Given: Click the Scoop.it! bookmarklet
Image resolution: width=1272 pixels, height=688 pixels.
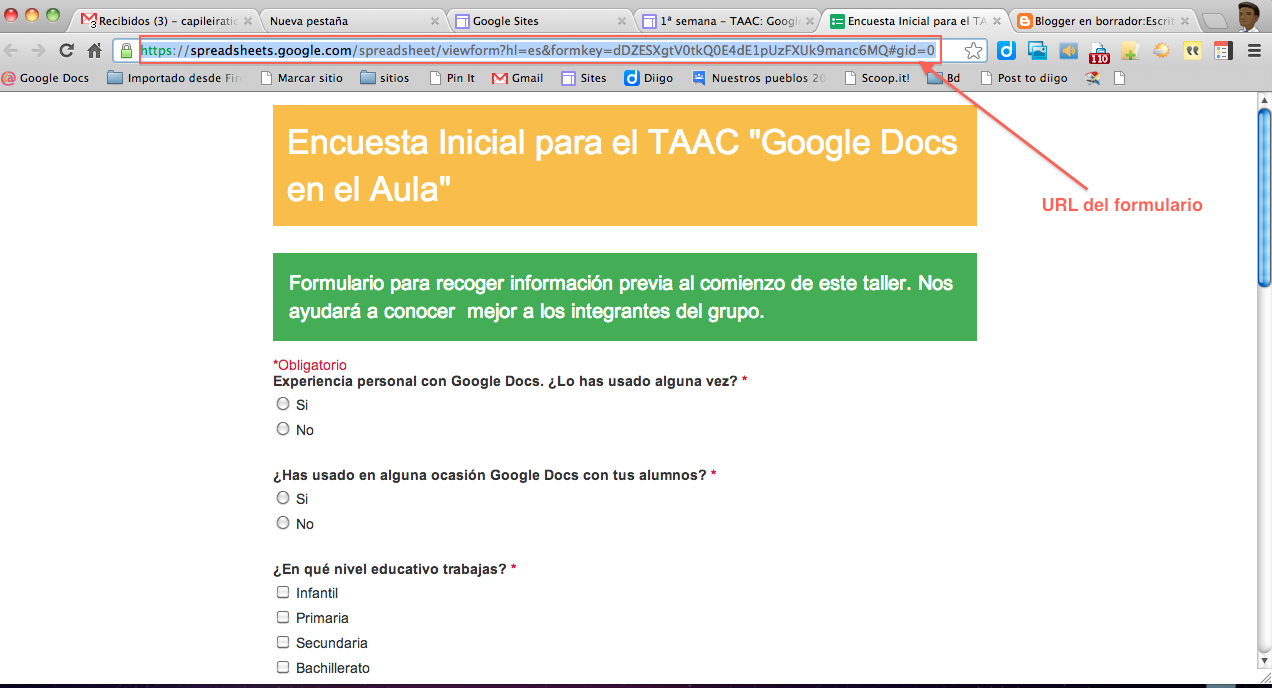Looking at the screenshot, I should coord(877,78).
